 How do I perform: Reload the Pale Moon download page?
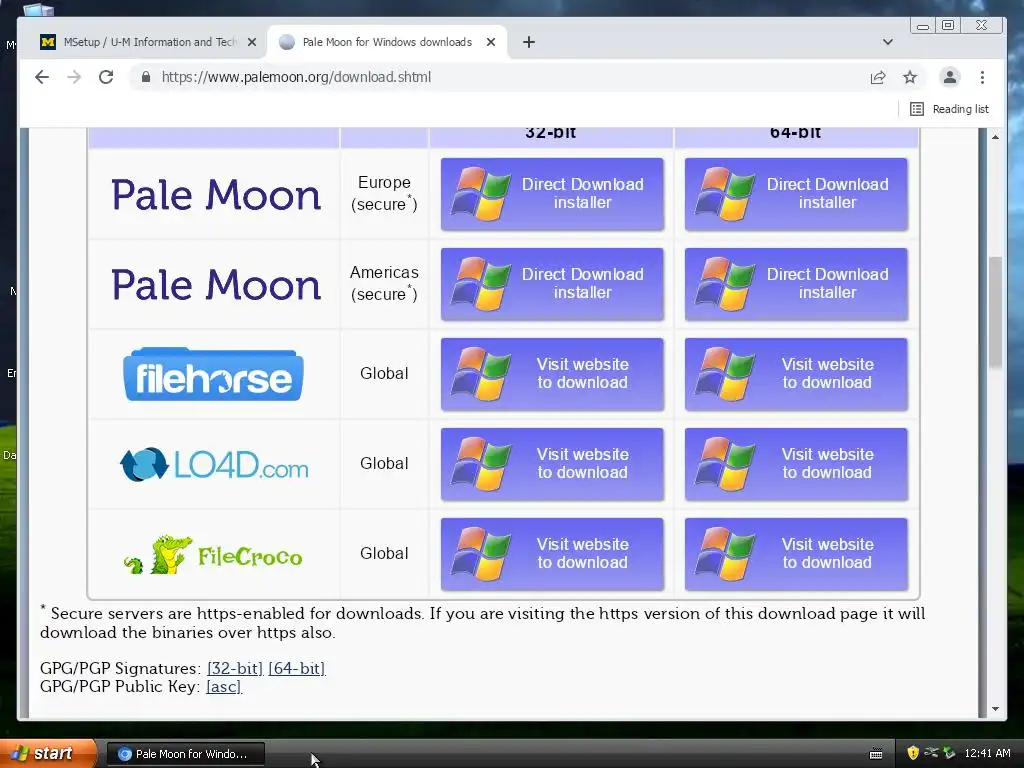tap(106, 77)
